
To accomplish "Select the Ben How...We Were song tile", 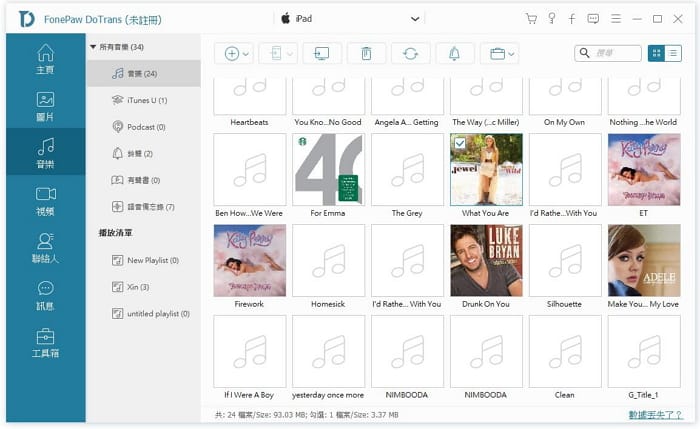I will 250,170.
